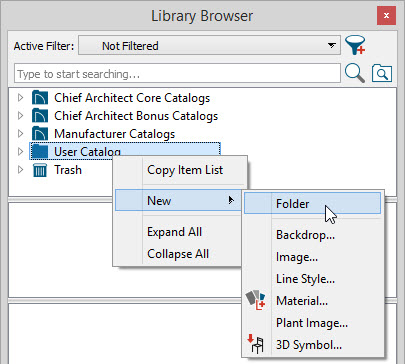Viewport: 405px width, 364px height.
Task: Click the Chief Architect Bonus Catalogs folder icon
Action: click(40, 116)
